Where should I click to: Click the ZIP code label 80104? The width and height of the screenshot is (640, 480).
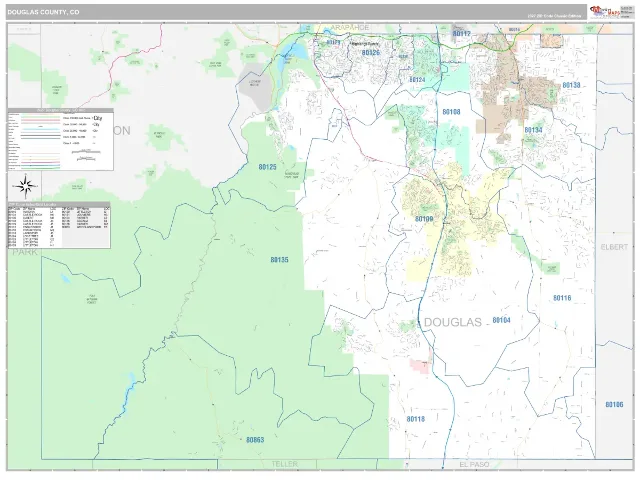click(x=502, y=320)
